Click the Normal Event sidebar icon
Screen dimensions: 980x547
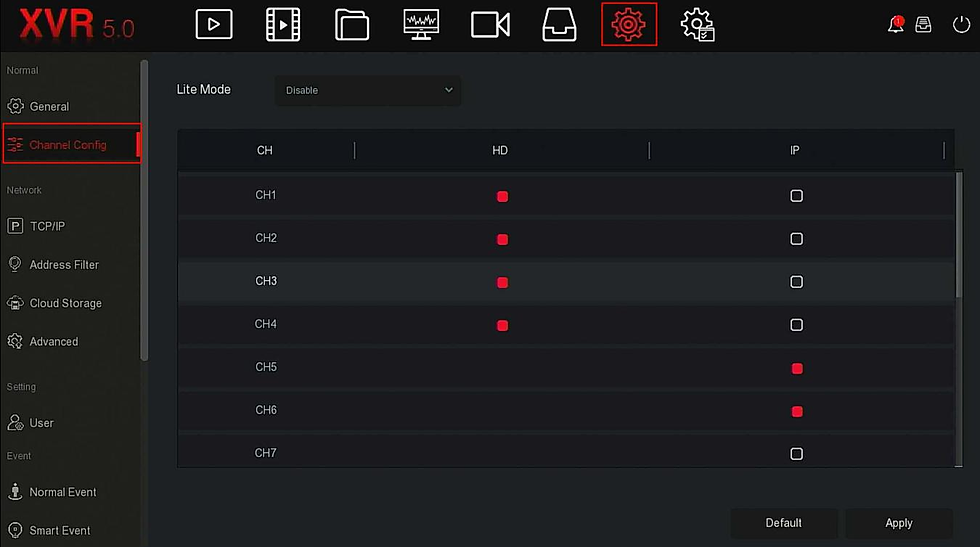tap(15, 492)
